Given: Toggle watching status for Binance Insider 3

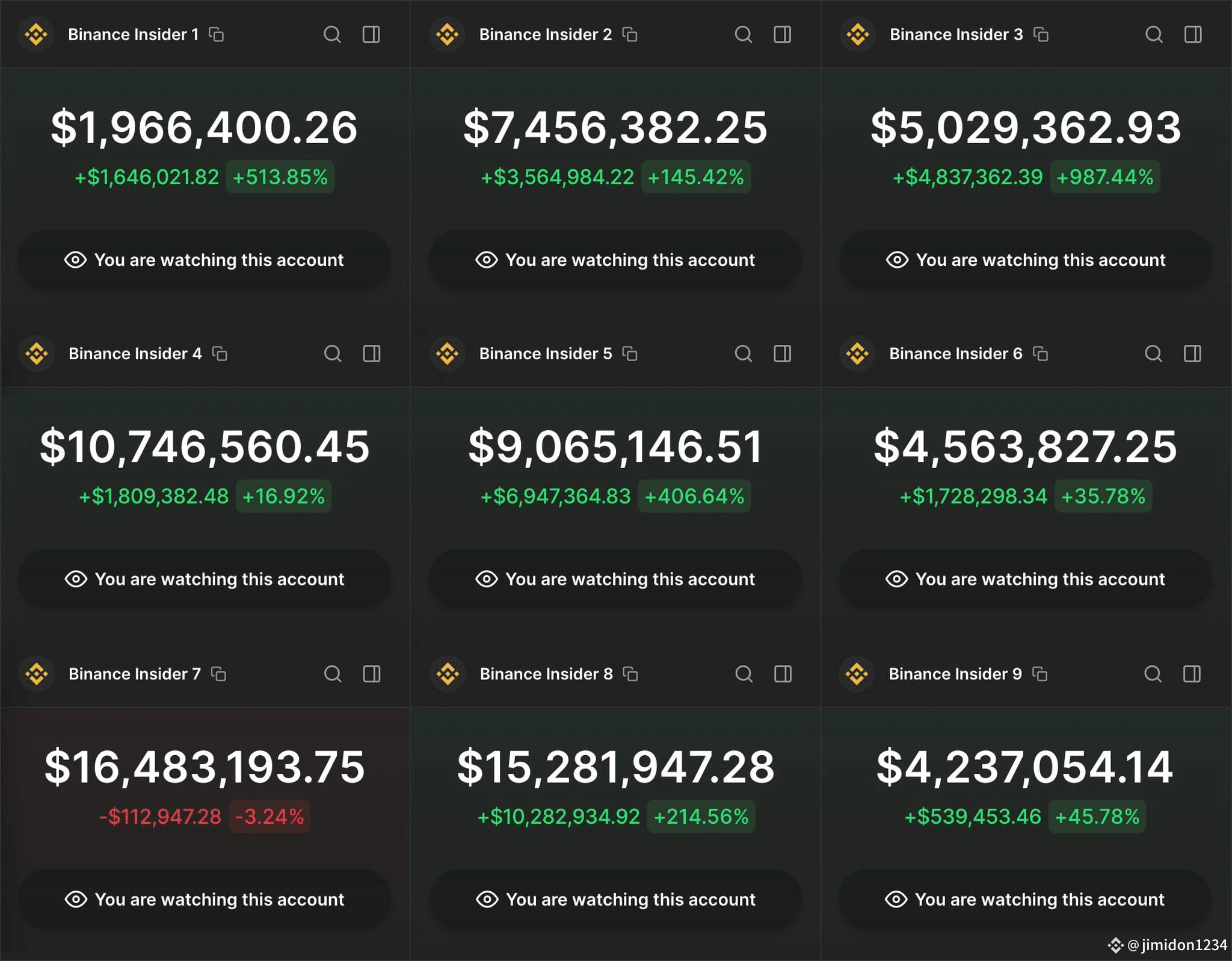Looking at the screenshot, I should click(1026, 260).
